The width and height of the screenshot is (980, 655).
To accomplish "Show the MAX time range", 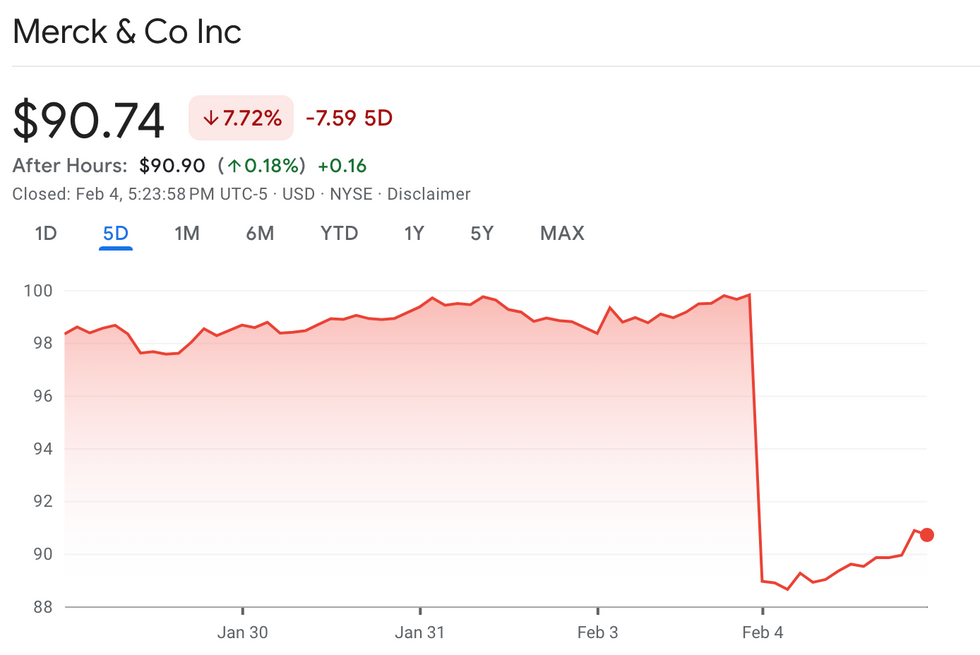I will tap(562, 234).
